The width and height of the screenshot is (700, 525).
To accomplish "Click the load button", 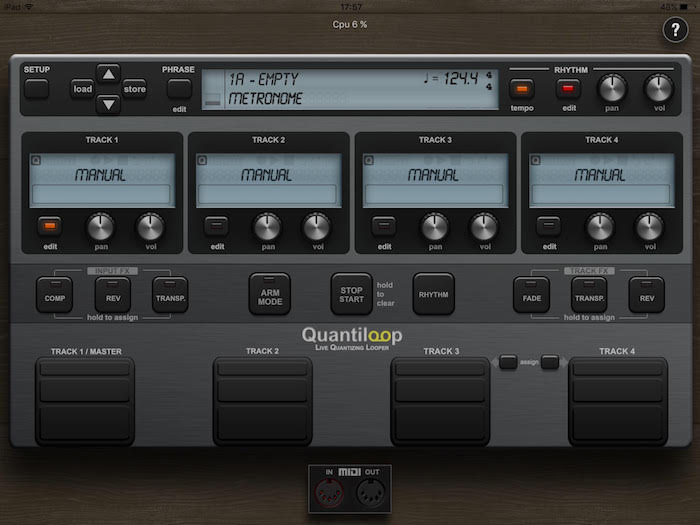I will [x=83, y=89].
